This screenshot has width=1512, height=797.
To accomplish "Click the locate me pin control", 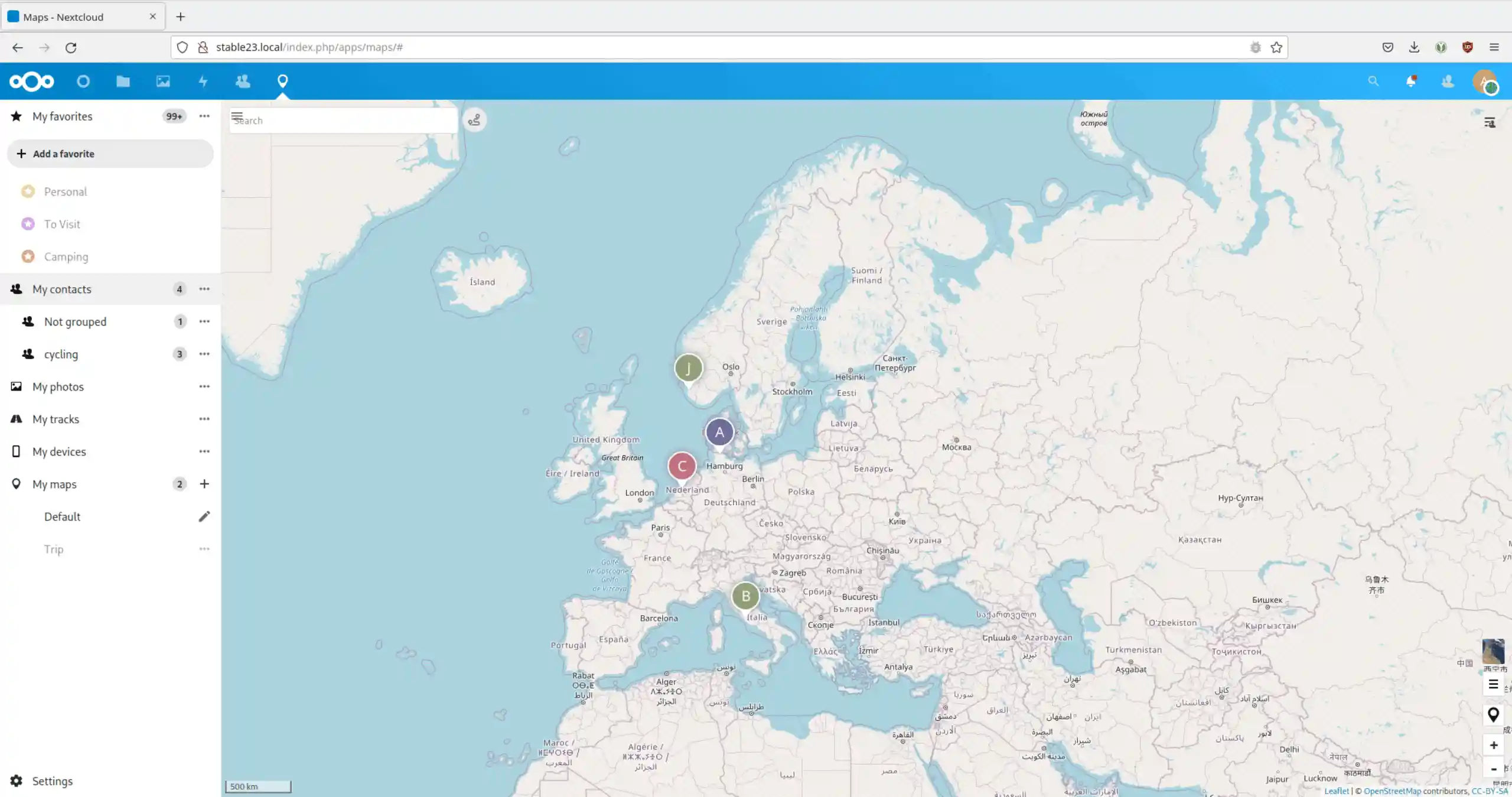I will [1493, 714].
